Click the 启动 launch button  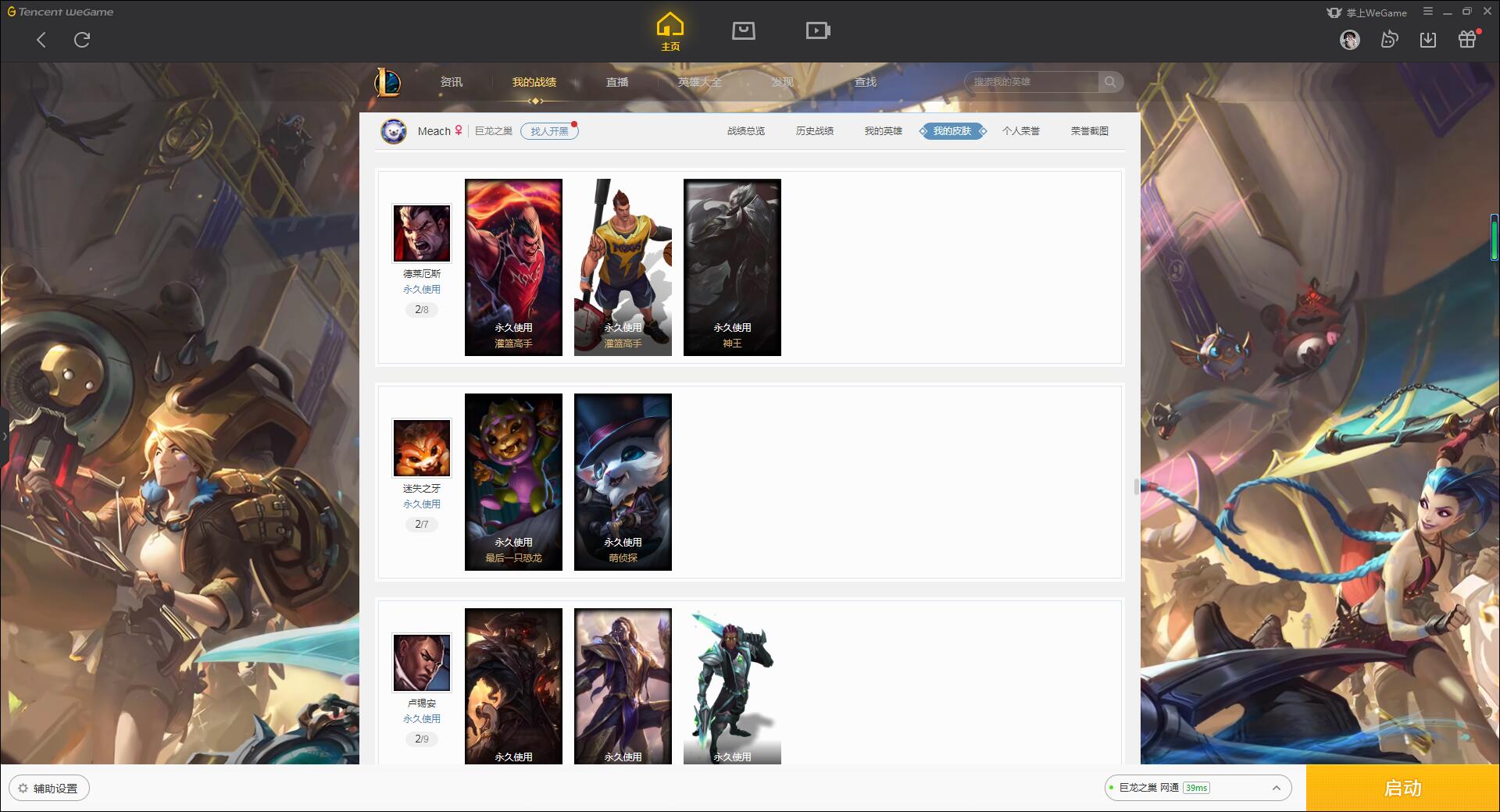[x=1403, y=789]
